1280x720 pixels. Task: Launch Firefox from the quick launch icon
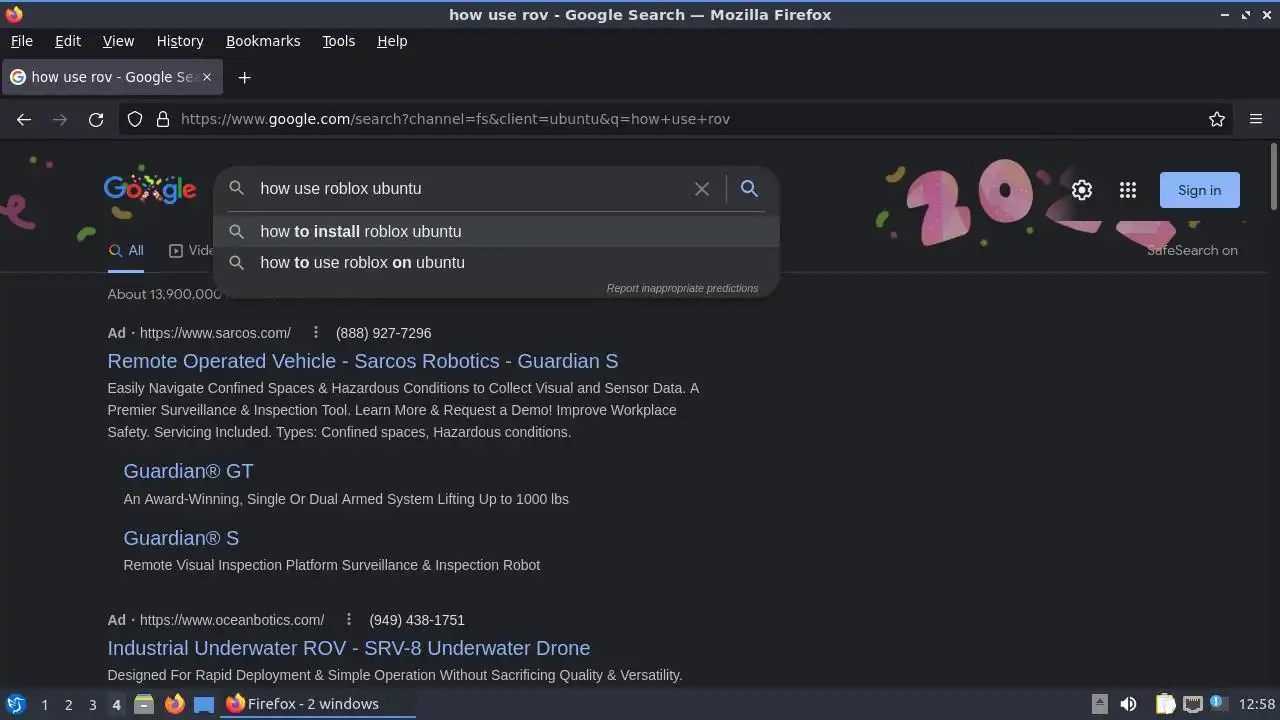pos(174,704)
